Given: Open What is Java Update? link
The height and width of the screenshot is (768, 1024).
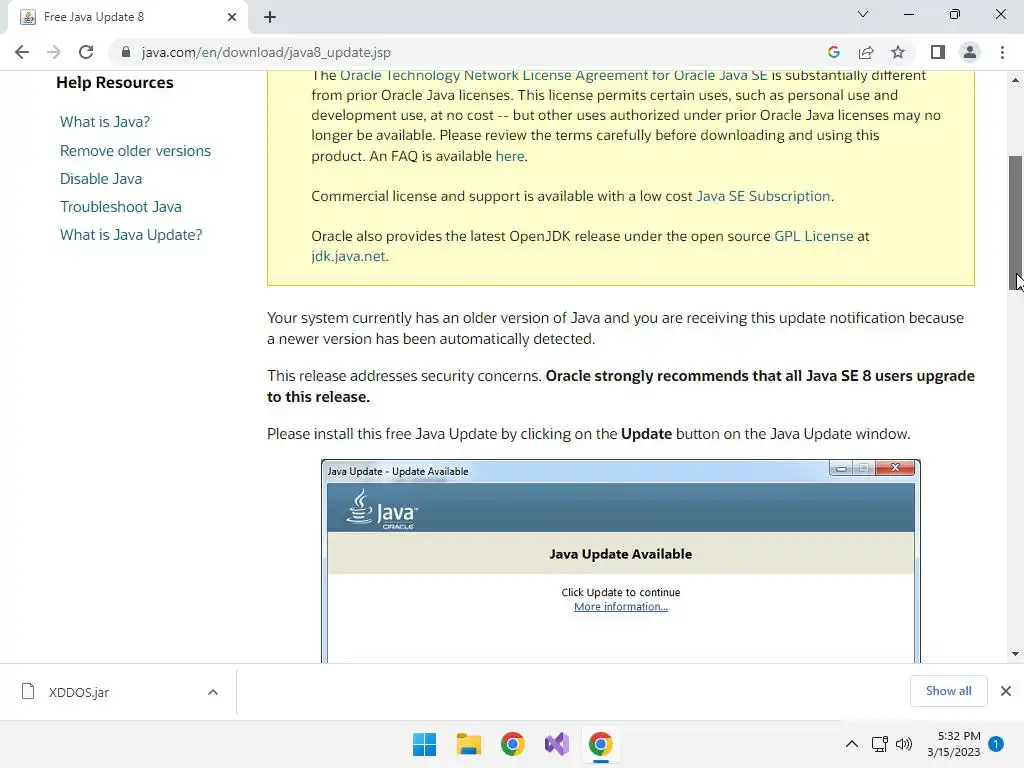Looking at the screenshot, I should [x=131, y=235].
